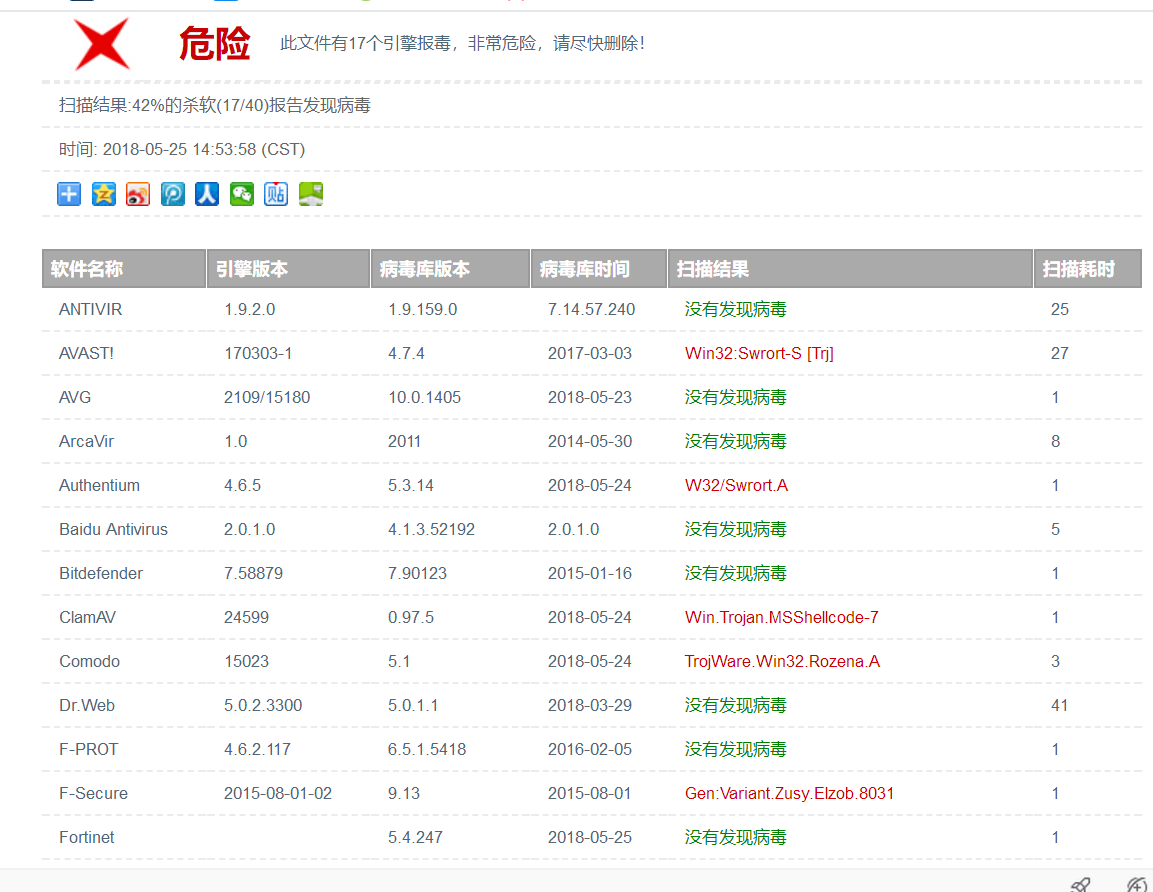Open the blue plus more-sharing icon

(69, 194)
